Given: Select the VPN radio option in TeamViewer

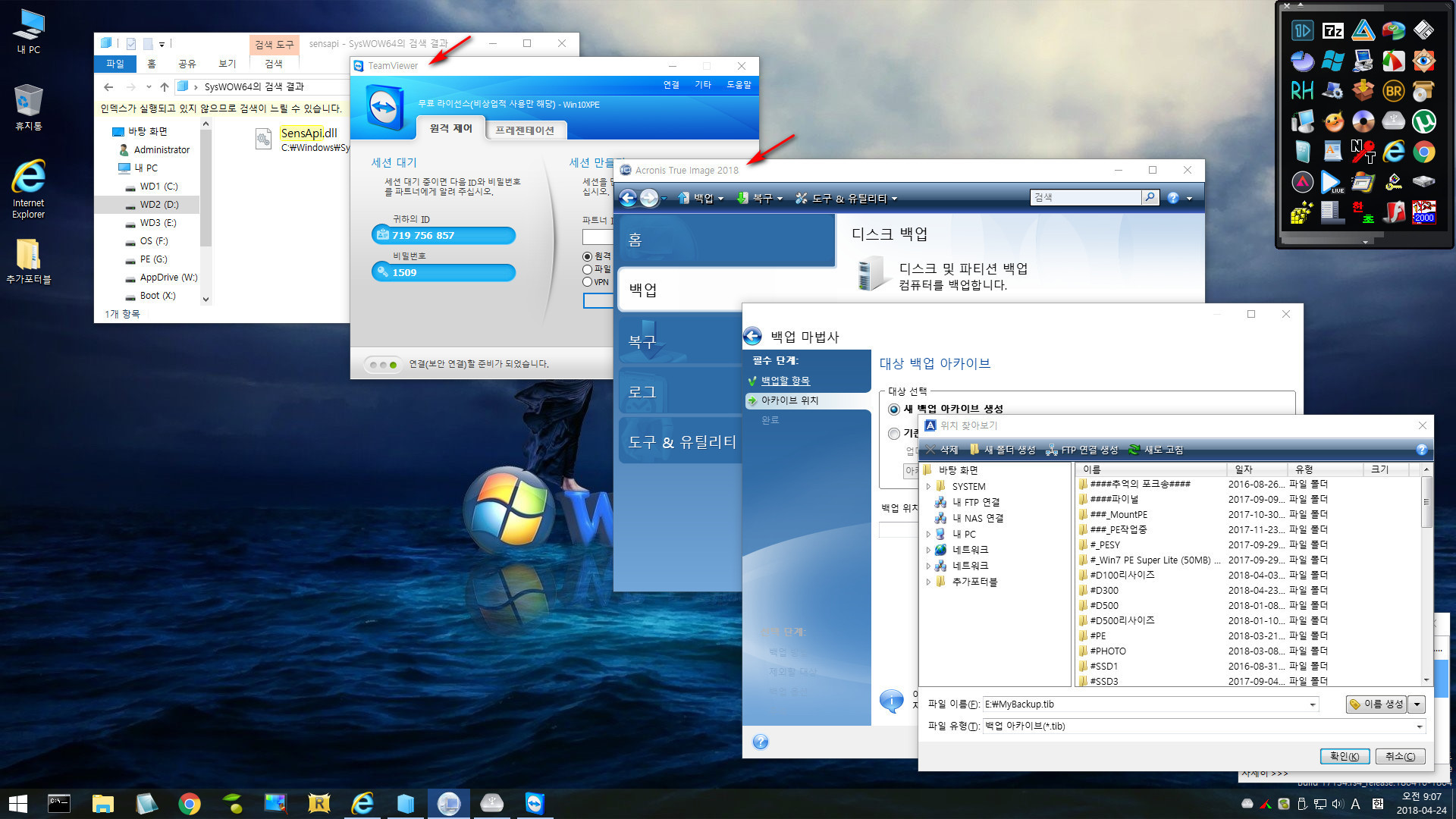Looking at the screenshot, I should pos(587,282).
